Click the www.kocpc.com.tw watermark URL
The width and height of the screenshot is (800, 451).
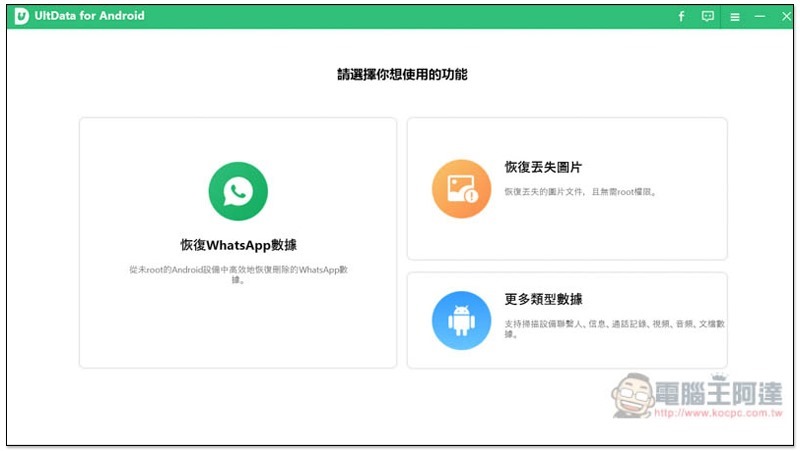coord(724,413)
